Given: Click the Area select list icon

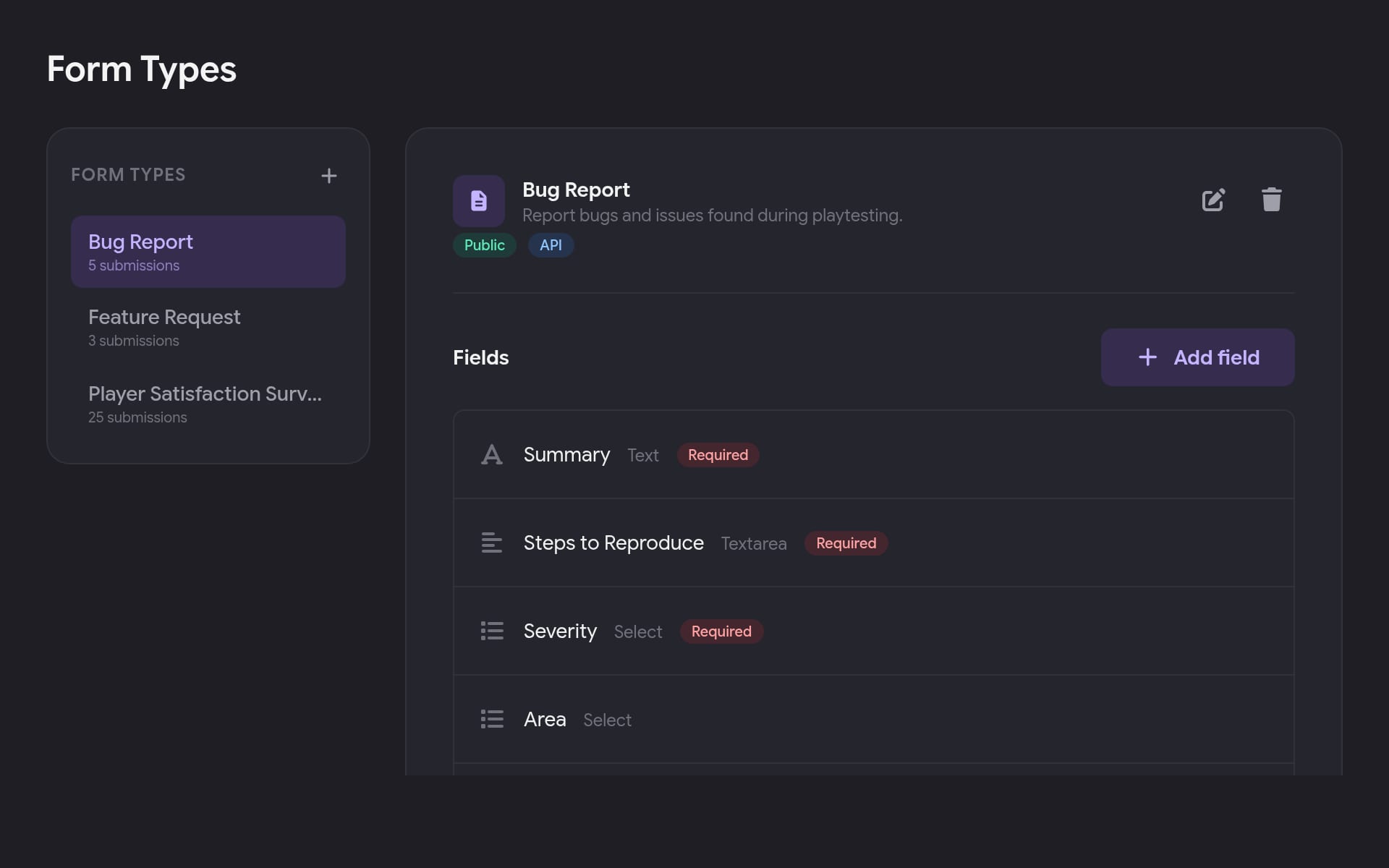Looking at the screenshot, I should coord(492,720).
